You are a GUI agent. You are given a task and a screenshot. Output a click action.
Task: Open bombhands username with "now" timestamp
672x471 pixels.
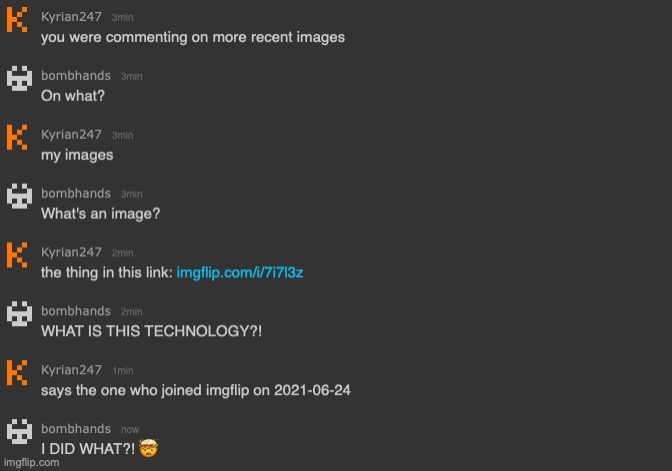pos(76,429)
